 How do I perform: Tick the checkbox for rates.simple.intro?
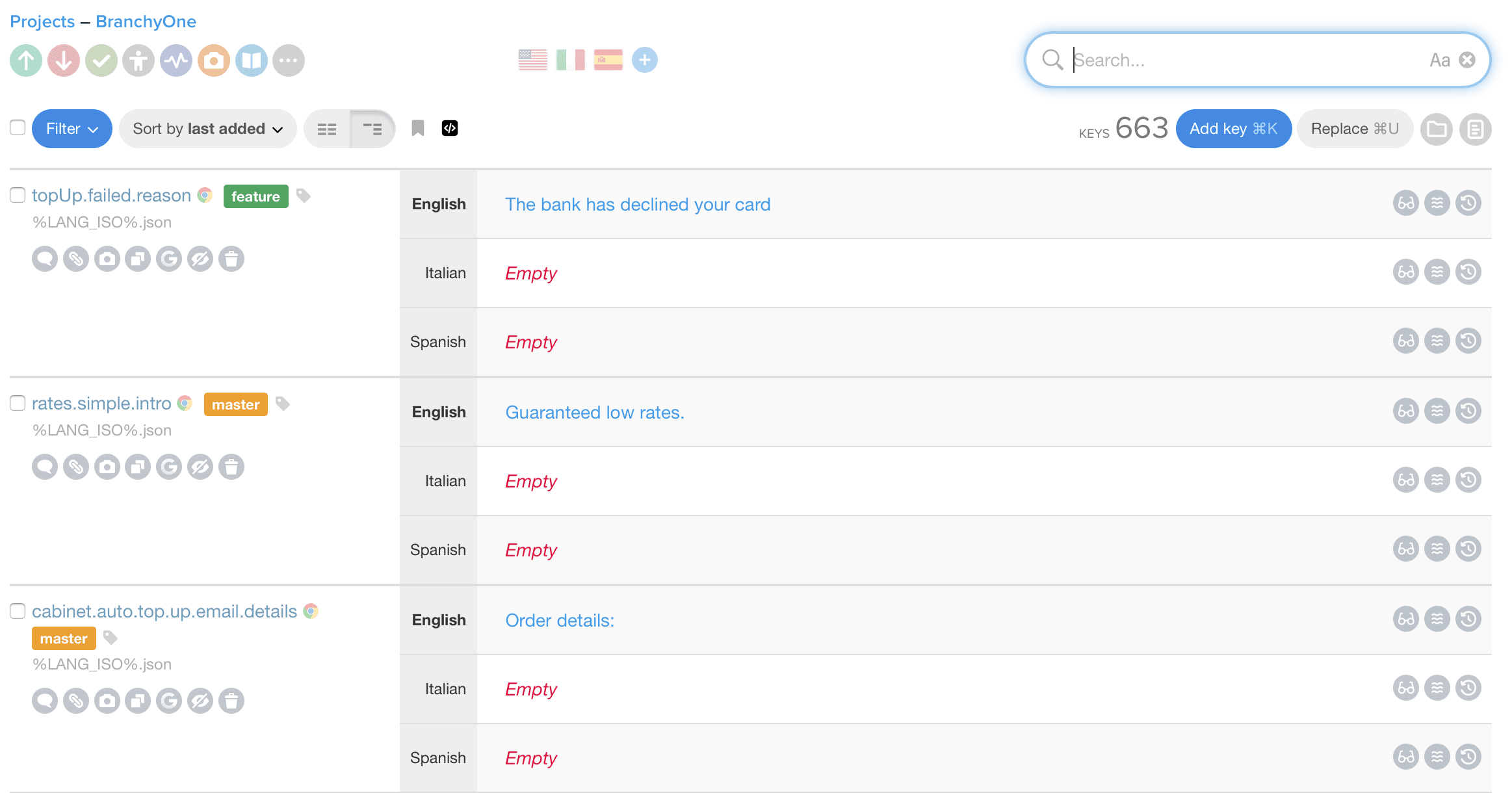pyautogui.click(x=18, y=403)
